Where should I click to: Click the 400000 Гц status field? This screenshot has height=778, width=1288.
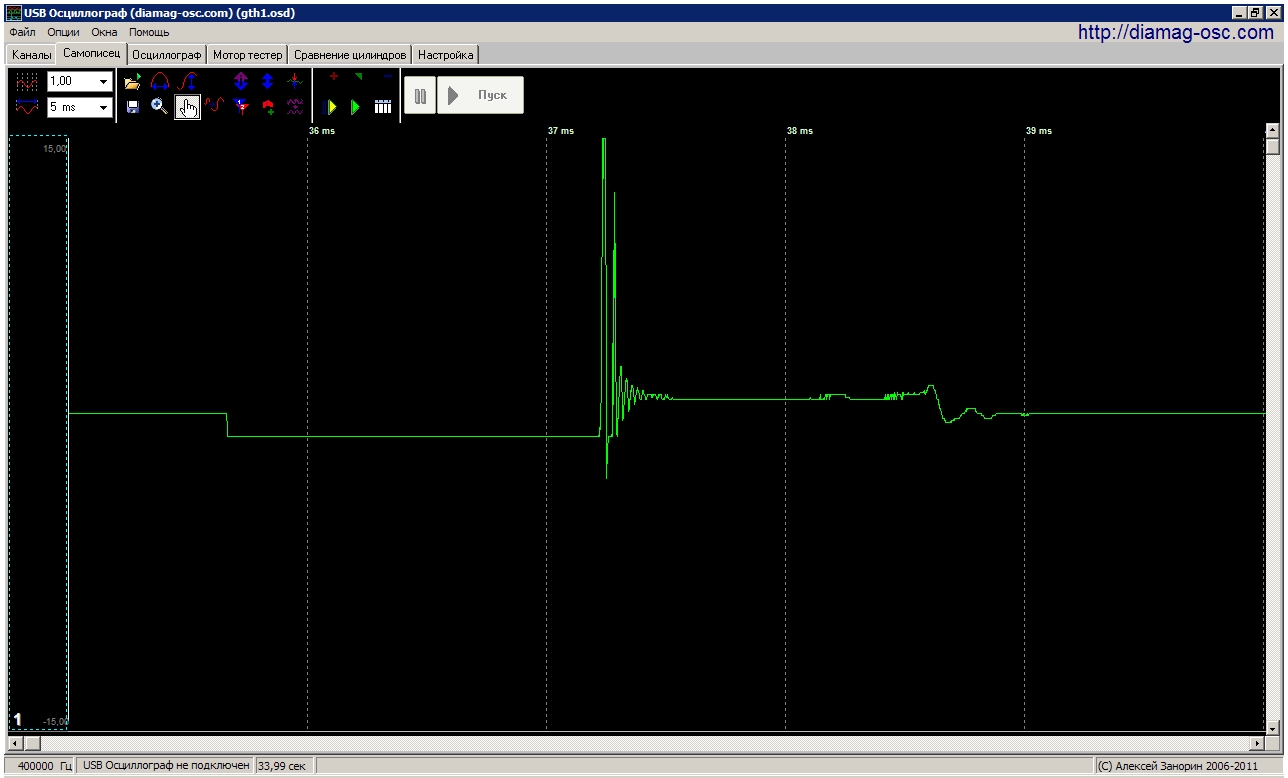pyautogui.click(x=39, y=766)
